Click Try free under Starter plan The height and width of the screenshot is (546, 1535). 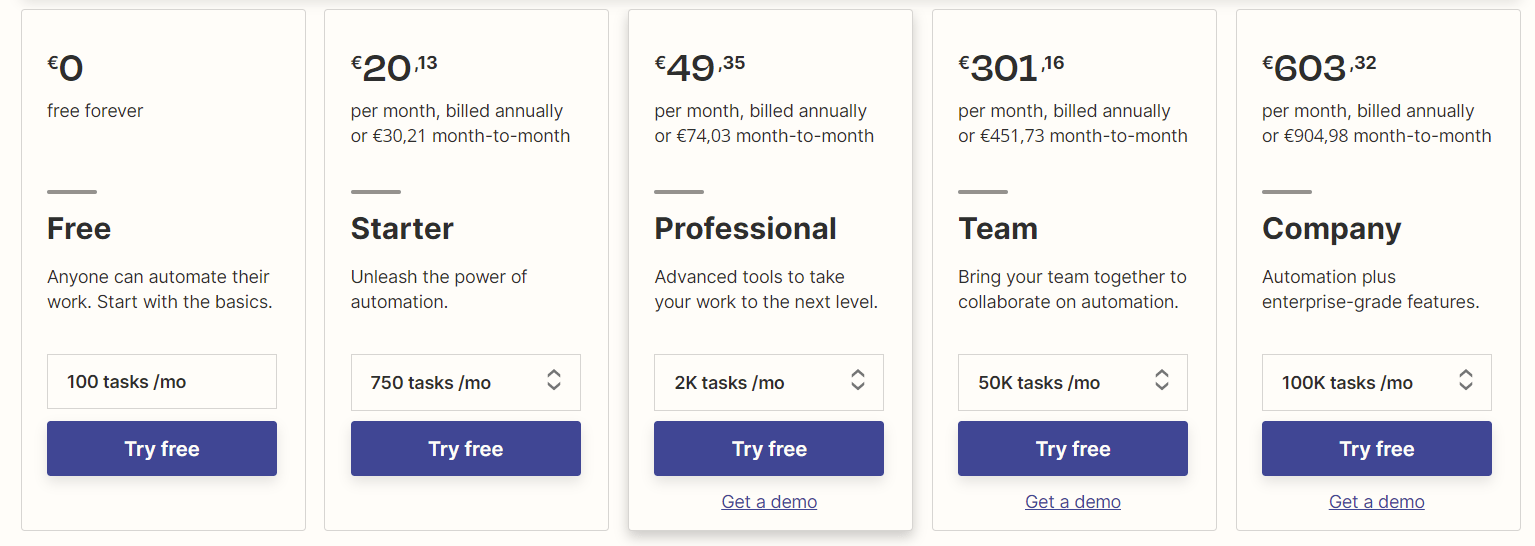pos(466,449)
